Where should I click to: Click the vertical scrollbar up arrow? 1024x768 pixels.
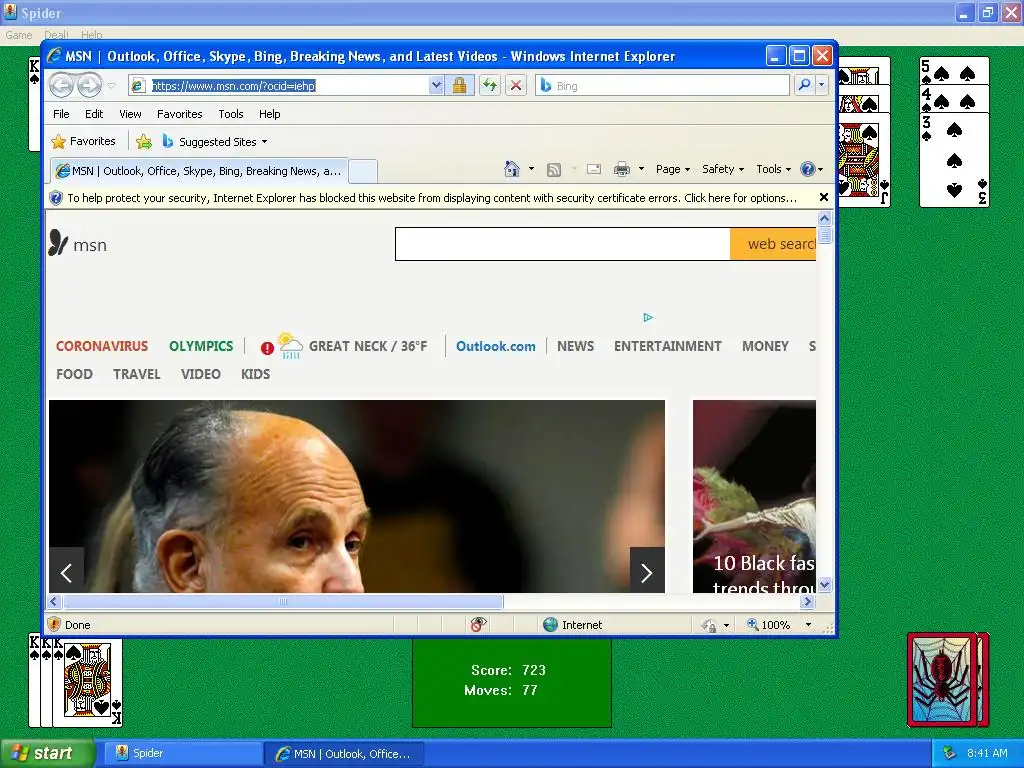coord(825,218)
